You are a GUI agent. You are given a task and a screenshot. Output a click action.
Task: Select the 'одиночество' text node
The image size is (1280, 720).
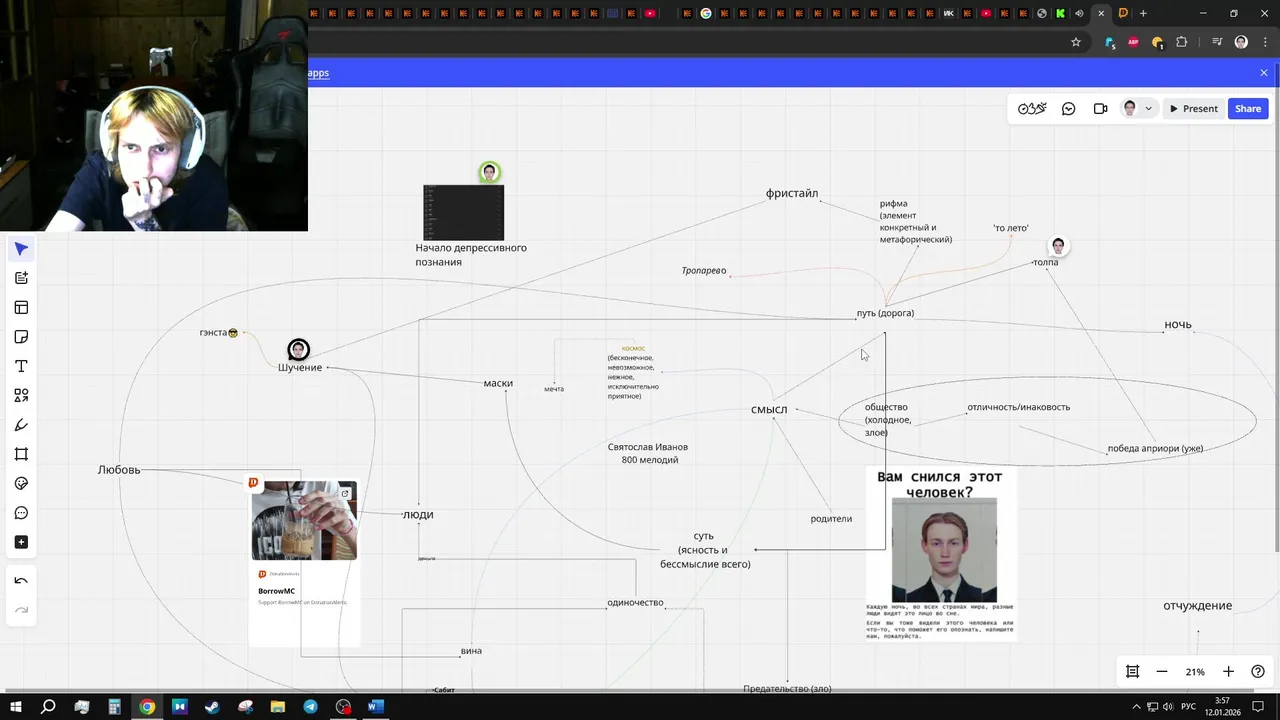click(x=635, y=603)
